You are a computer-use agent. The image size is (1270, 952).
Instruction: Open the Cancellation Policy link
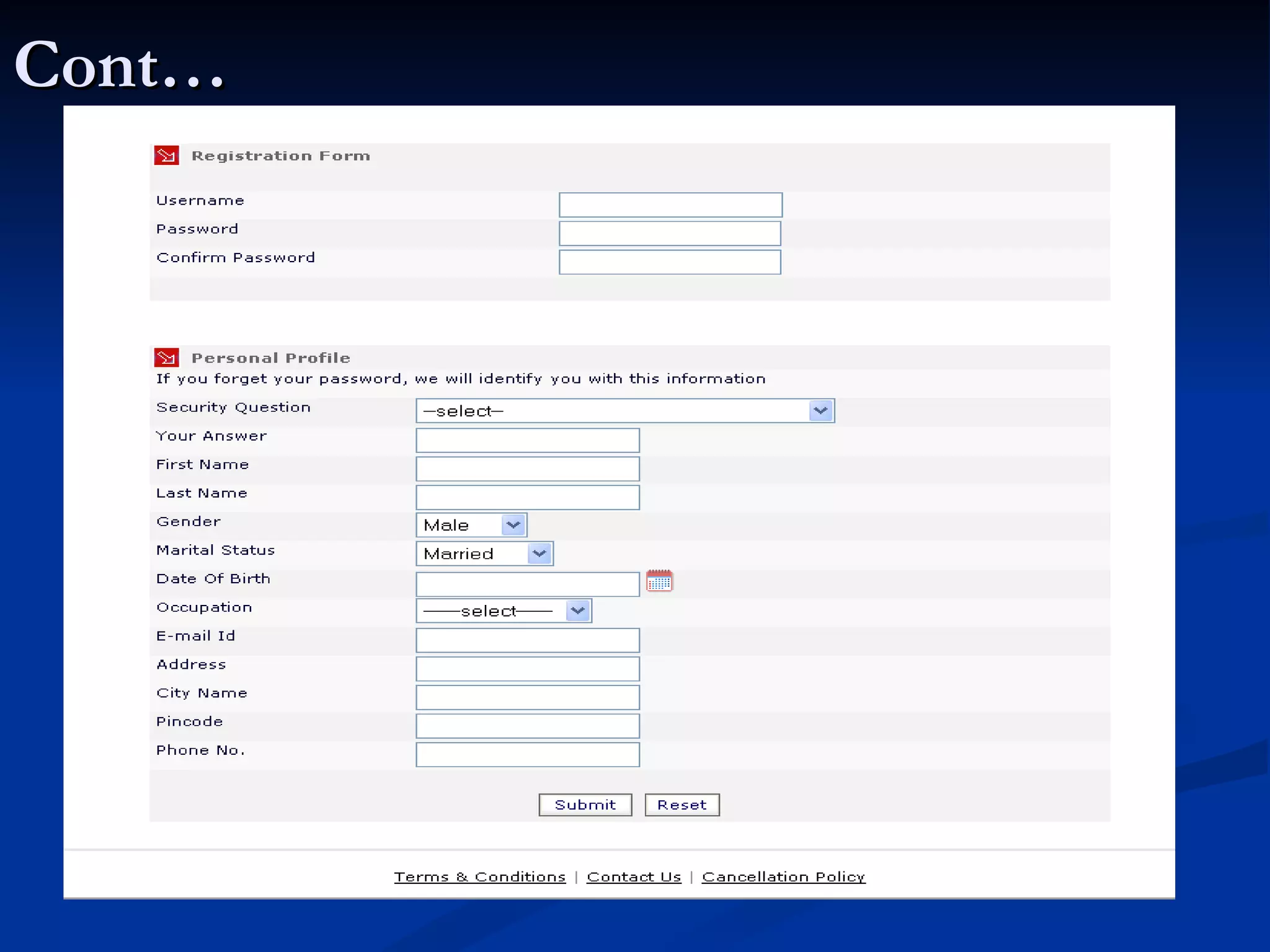[783, 876]
